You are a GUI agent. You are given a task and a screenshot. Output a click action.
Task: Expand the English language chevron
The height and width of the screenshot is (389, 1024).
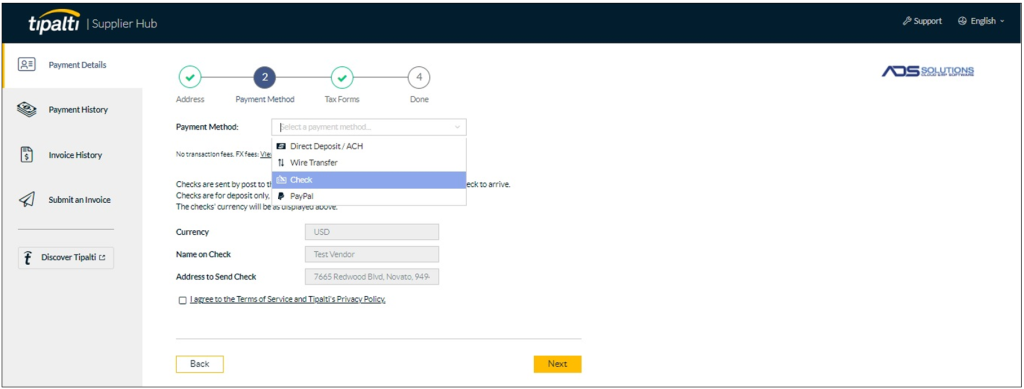(1002, 22)
